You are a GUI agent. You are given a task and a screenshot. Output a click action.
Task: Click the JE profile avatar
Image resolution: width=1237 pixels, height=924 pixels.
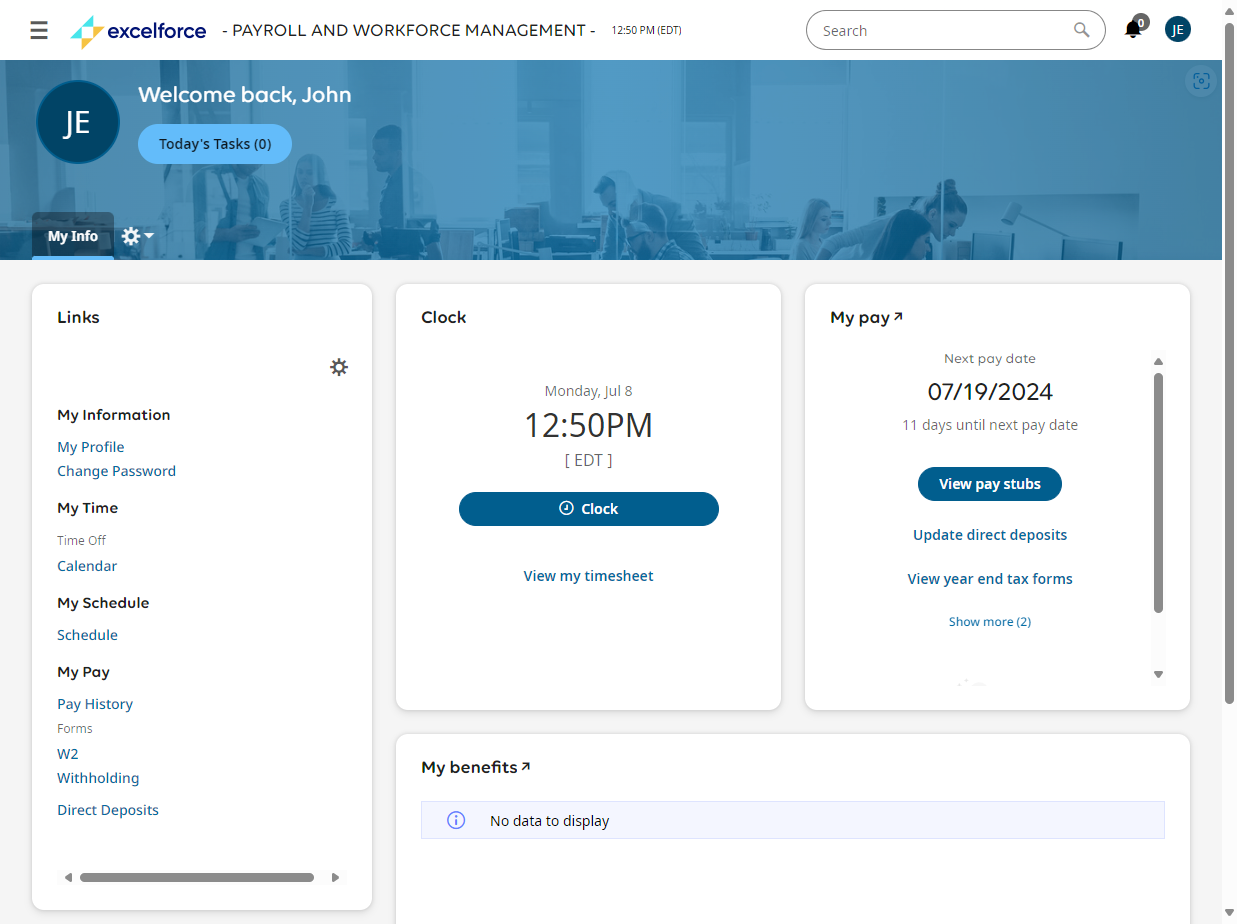point(1177,29)
